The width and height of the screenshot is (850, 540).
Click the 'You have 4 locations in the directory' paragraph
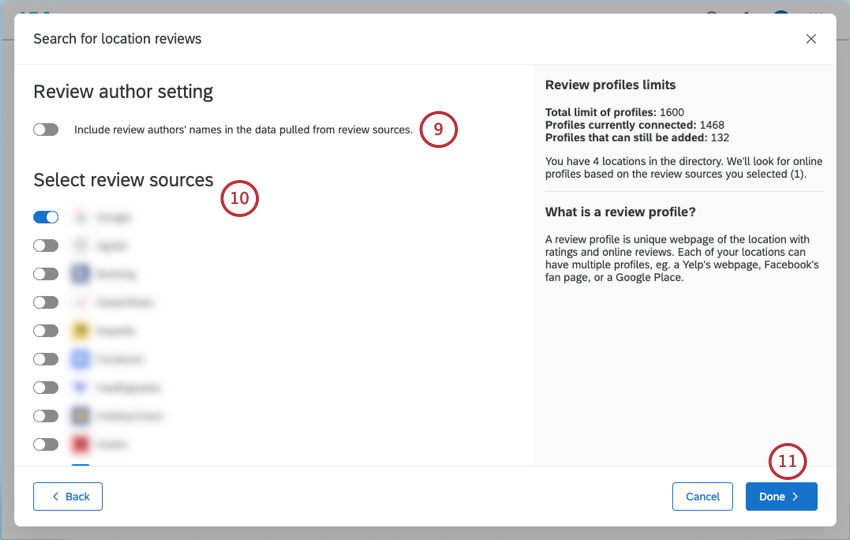[684, 168]
